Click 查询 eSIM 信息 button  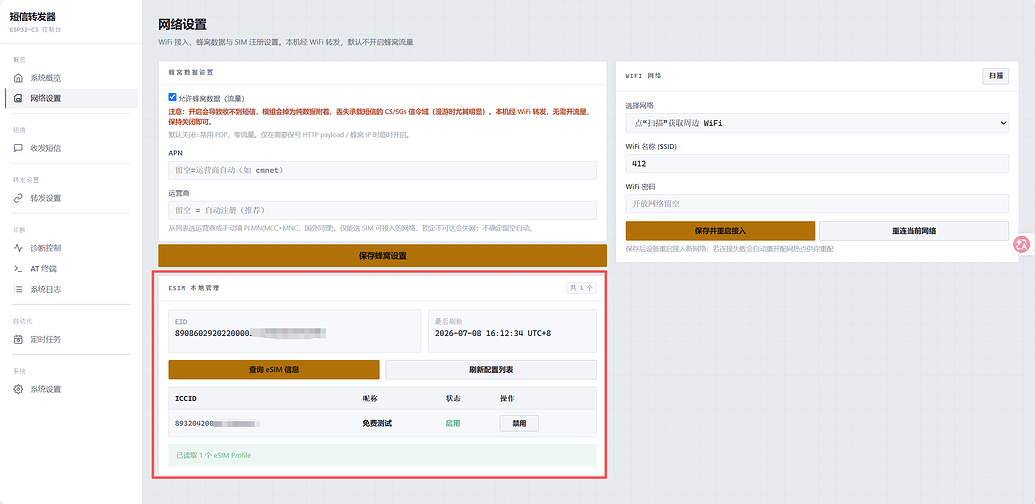pos(274,369)
